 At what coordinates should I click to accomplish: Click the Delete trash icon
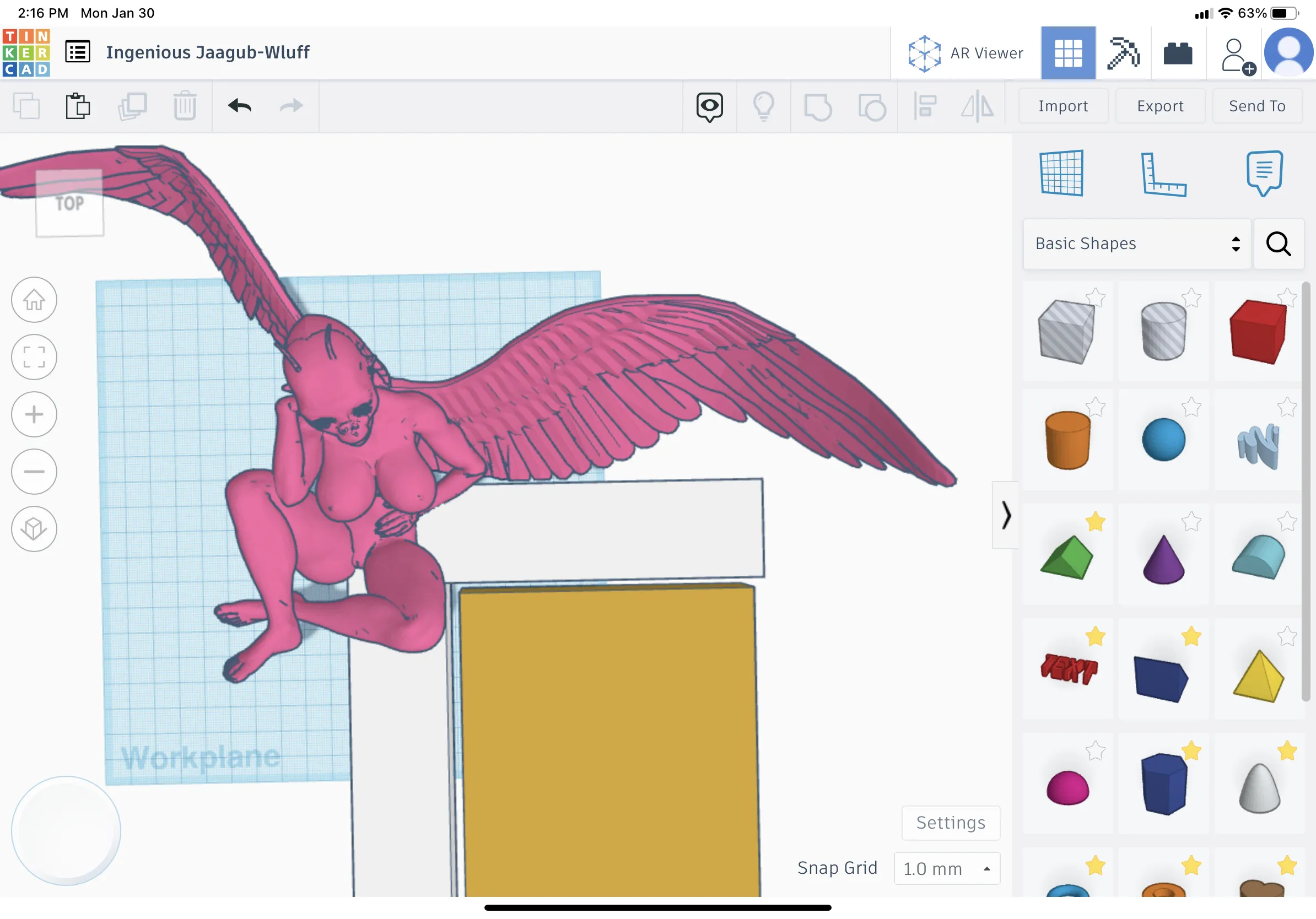click(185, 106)
